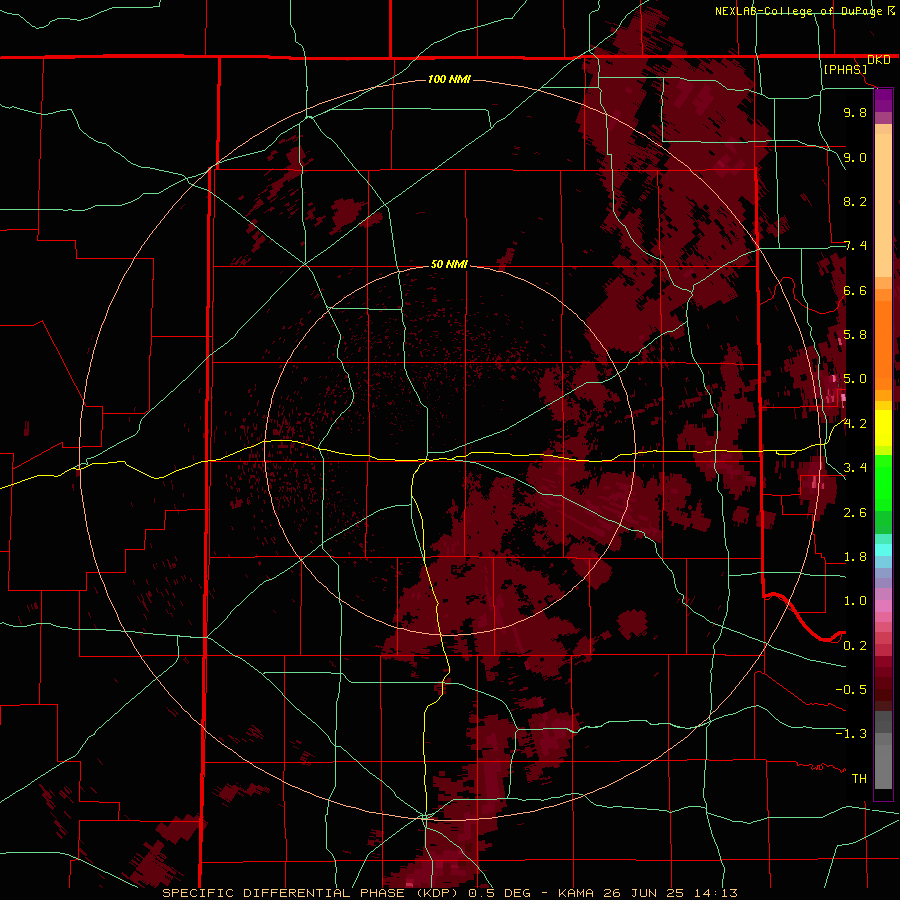The image size is (900, 900).
Task: Click the 2.6 legend value
Action: pyautogui.click(x=855, y=513)
